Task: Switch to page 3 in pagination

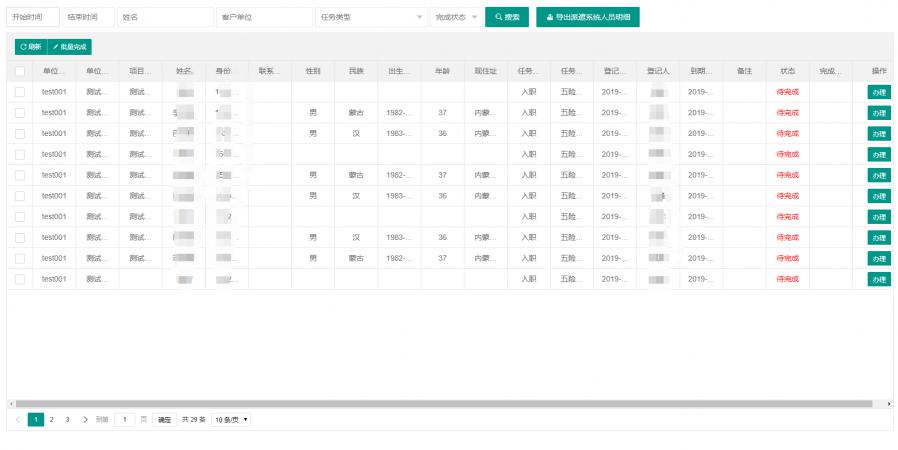Action: (68, 419)
